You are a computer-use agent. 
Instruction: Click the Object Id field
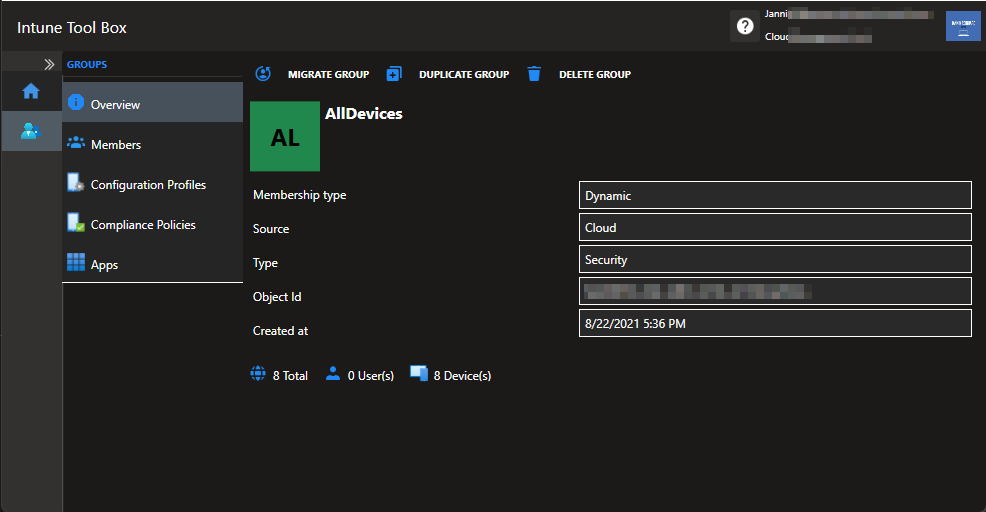[775, 291]
